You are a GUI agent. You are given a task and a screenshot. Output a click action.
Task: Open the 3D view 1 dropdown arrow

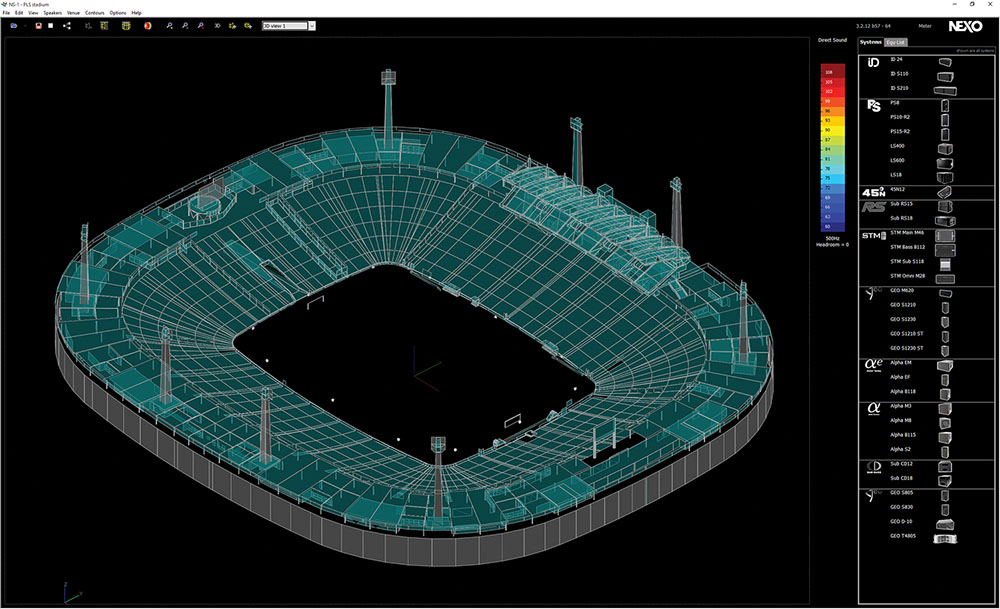[312, 26]
